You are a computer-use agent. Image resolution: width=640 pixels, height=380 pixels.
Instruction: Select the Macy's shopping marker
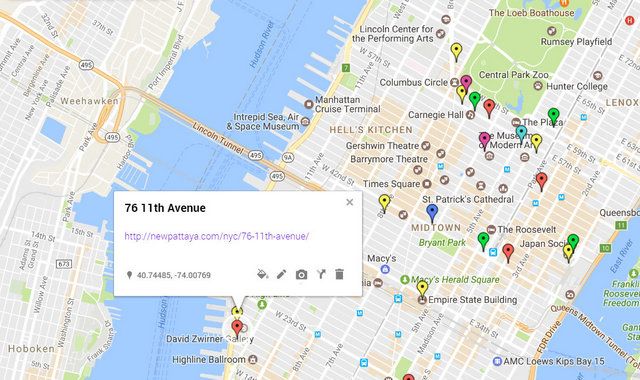click(x=384, y=269)
